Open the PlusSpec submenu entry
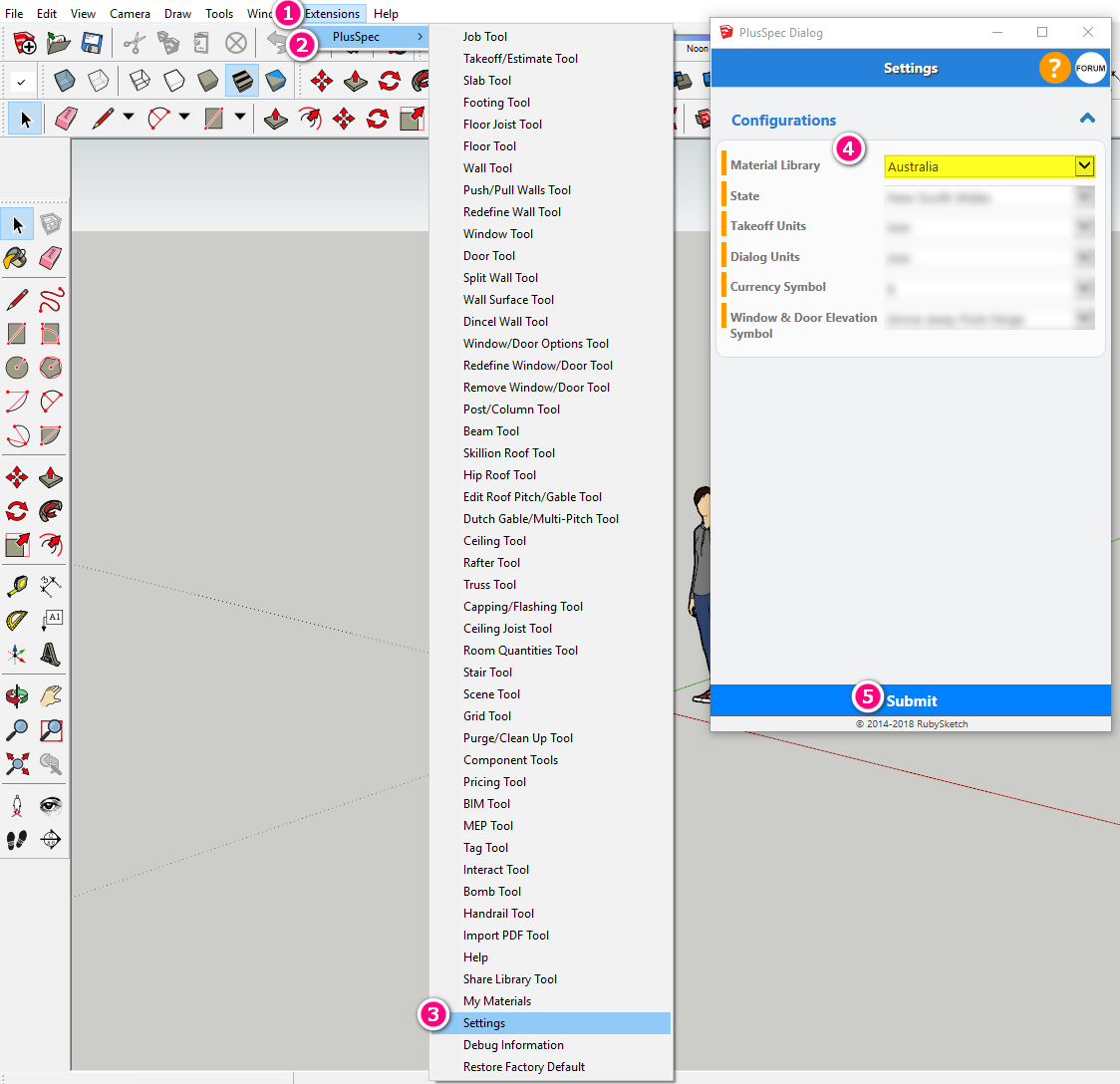1120x1084 pixels. 369,37
